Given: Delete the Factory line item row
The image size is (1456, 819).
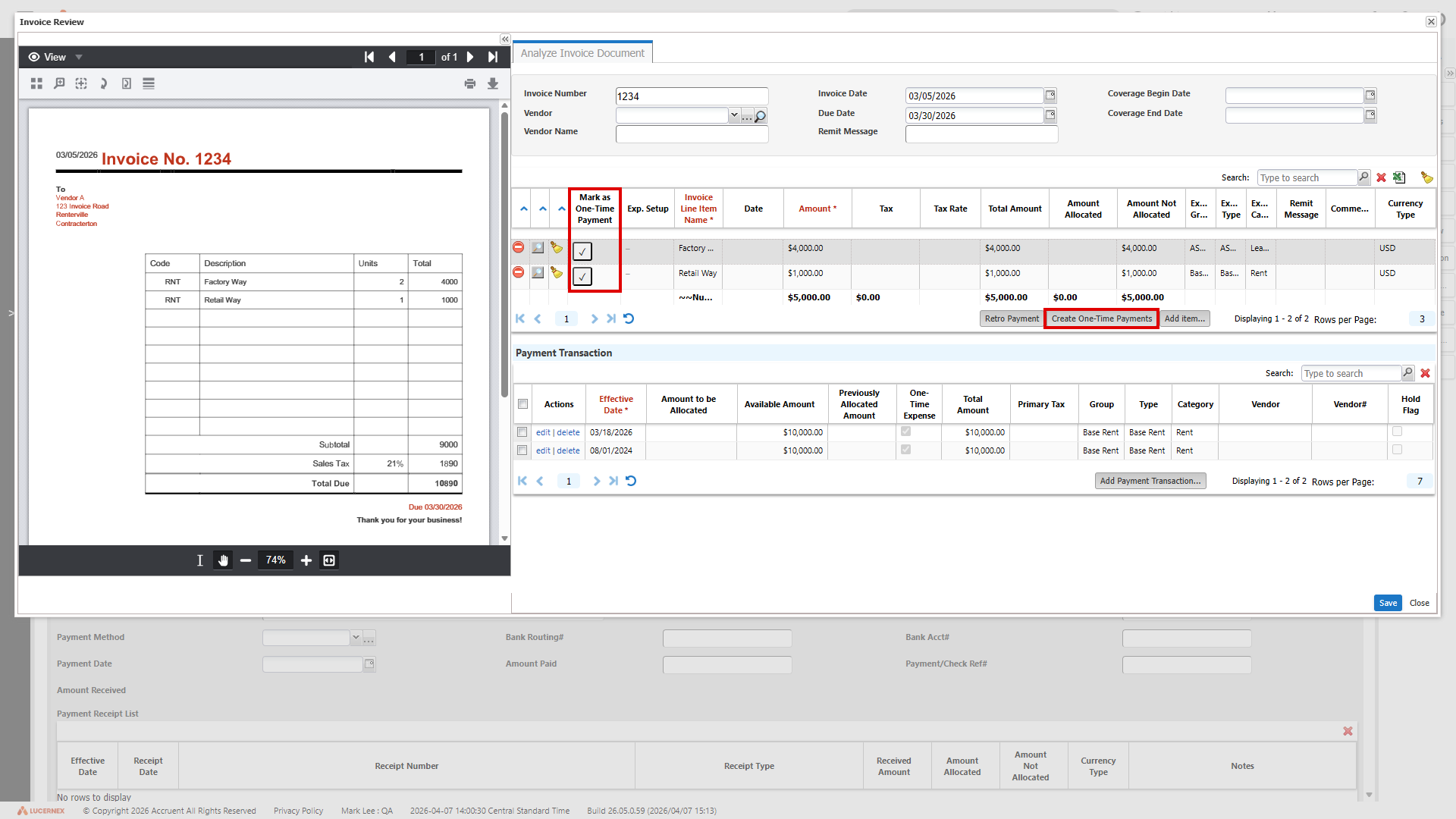Looking at the screenshot, I should (x=519, y=247).
